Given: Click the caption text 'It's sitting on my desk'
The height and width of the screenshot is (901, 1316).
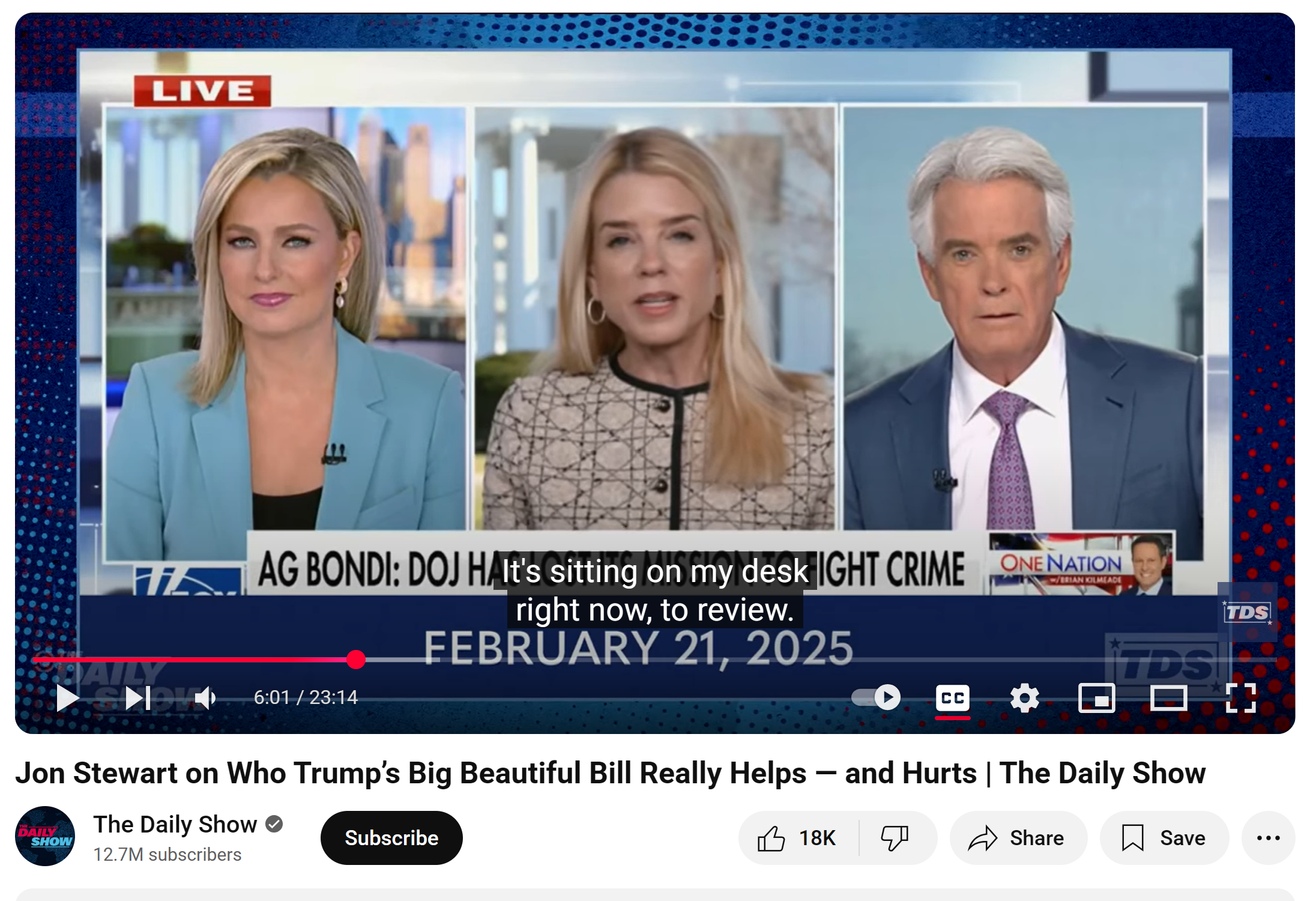Looking at the screenshot, I should tap(655, 571).
